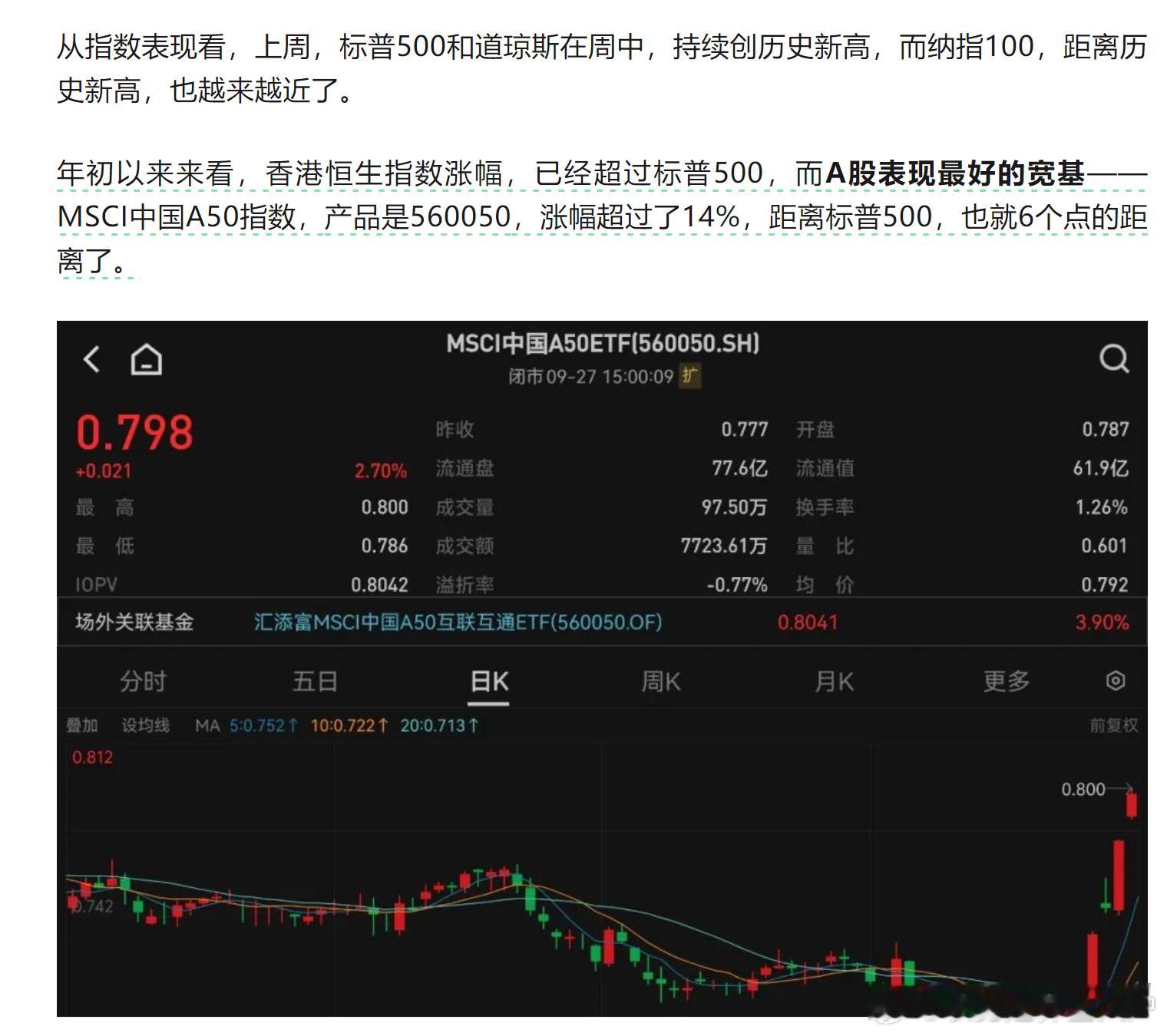Tap the 闭市 09-27 15:00:09 timestamp
Image resolution: width=1167 pixels, height=1036 pixels.
point(590,377)
